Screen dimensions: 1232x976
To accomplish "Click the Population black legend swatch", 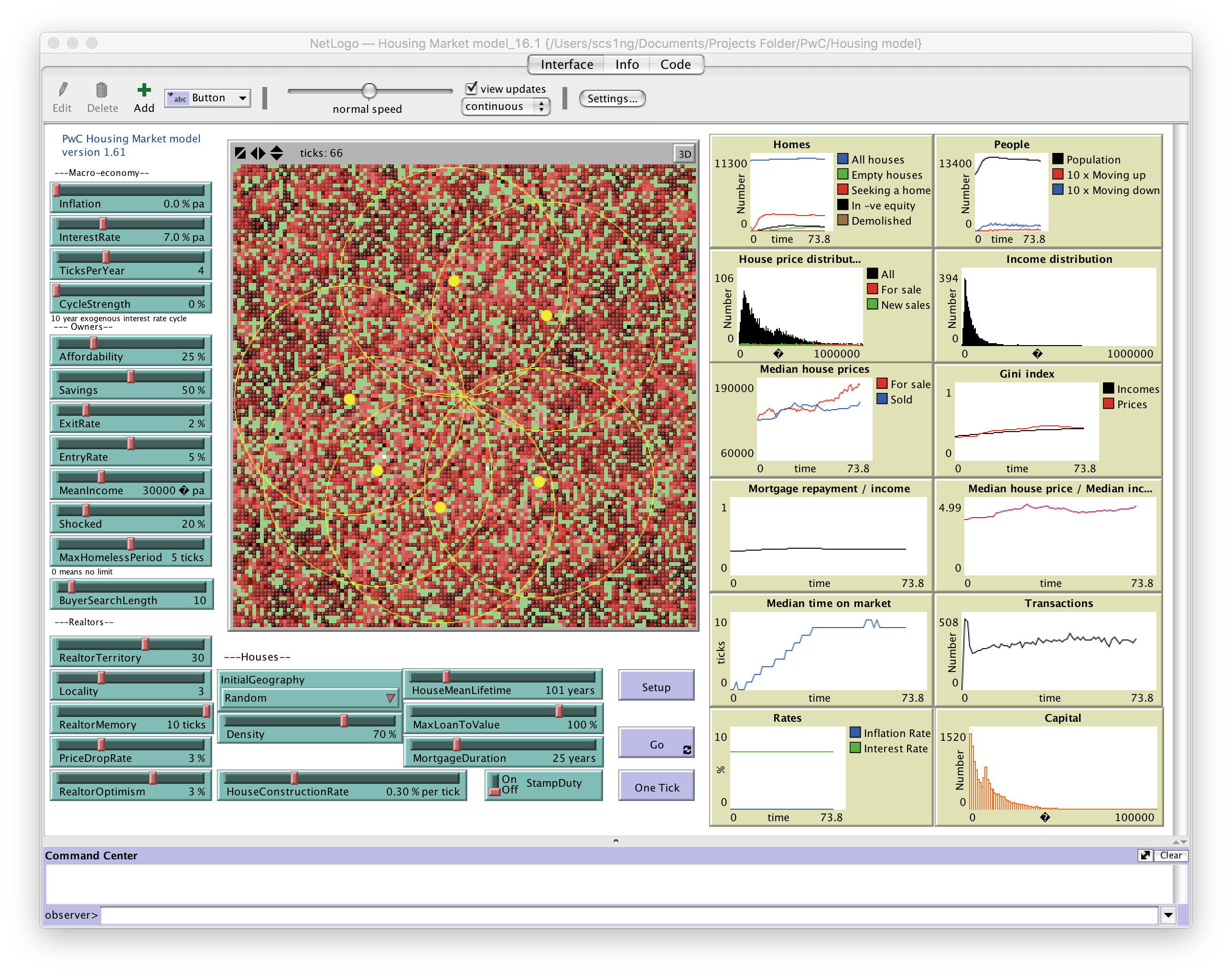I will click(x=1058, y=159).
